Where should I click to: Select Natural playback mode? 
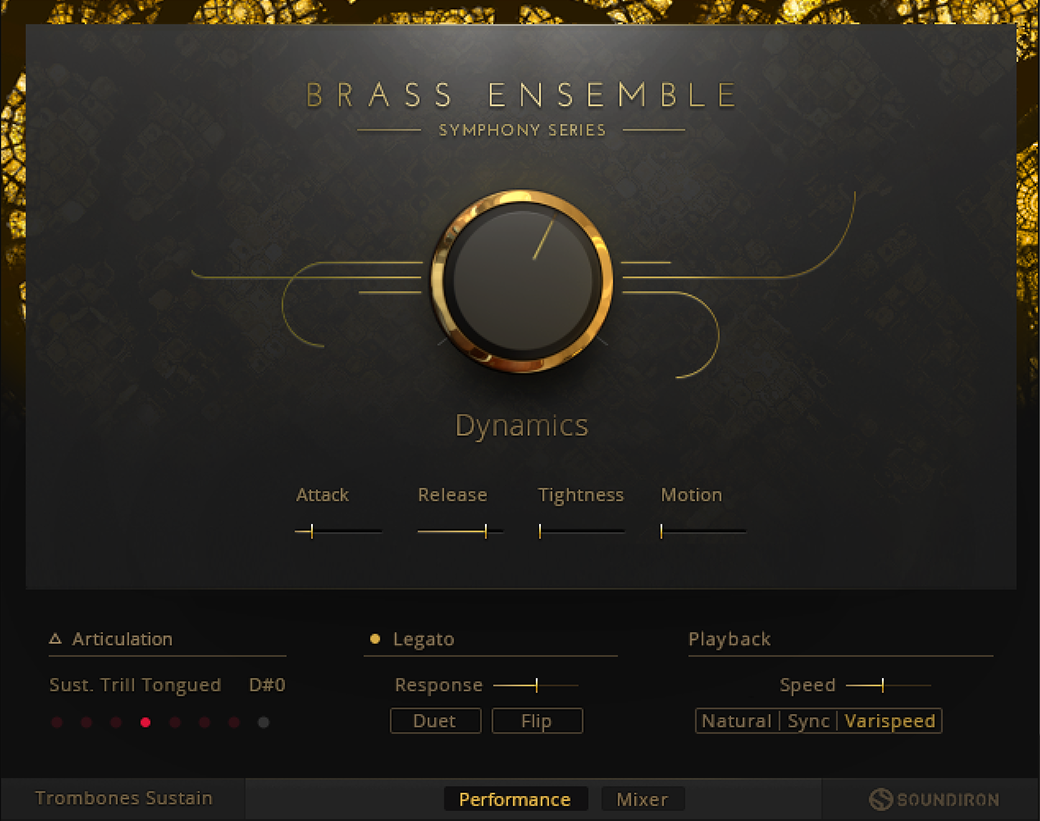[x=737, y=721]
